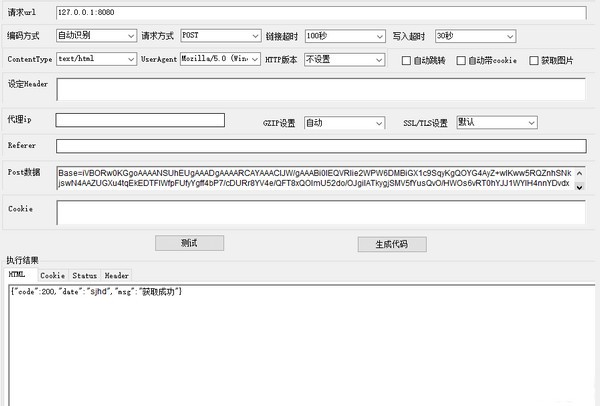Screen dimensions: 600x406
Task: Check the 获取图片 option
Action: coord(534,60)
